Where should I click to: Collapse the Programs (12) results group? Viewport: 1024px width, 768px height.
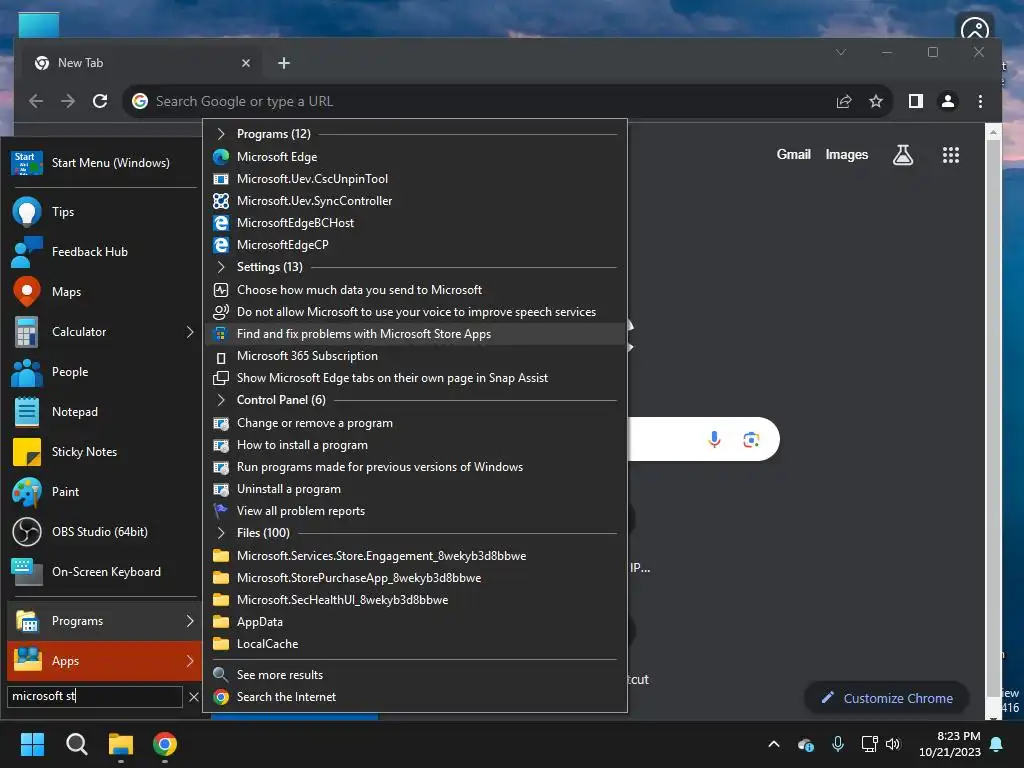click(221, 134)
